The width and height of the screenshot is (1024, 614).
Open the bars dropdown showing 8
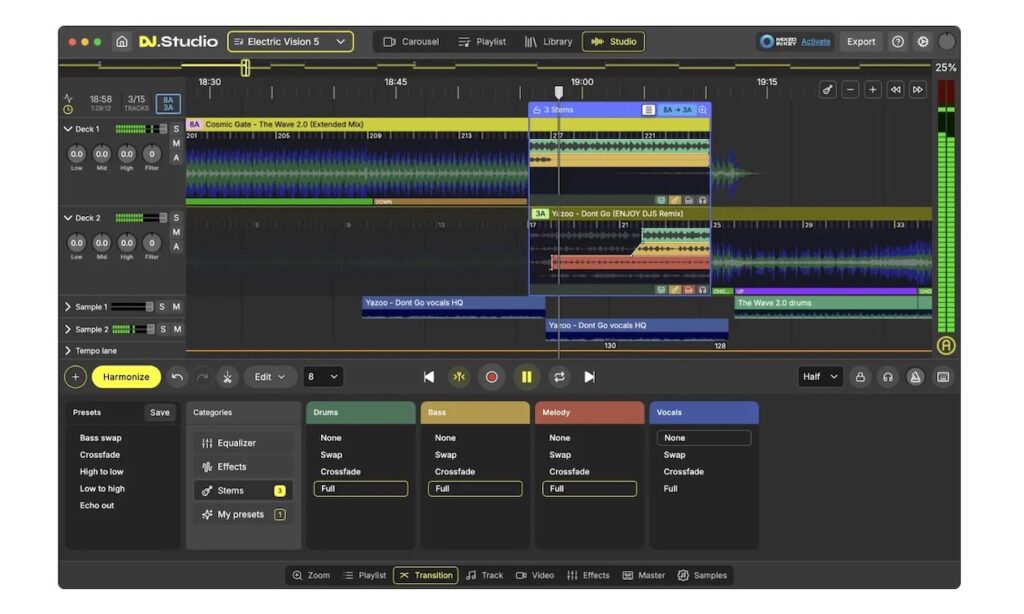(x=323, y=377)
